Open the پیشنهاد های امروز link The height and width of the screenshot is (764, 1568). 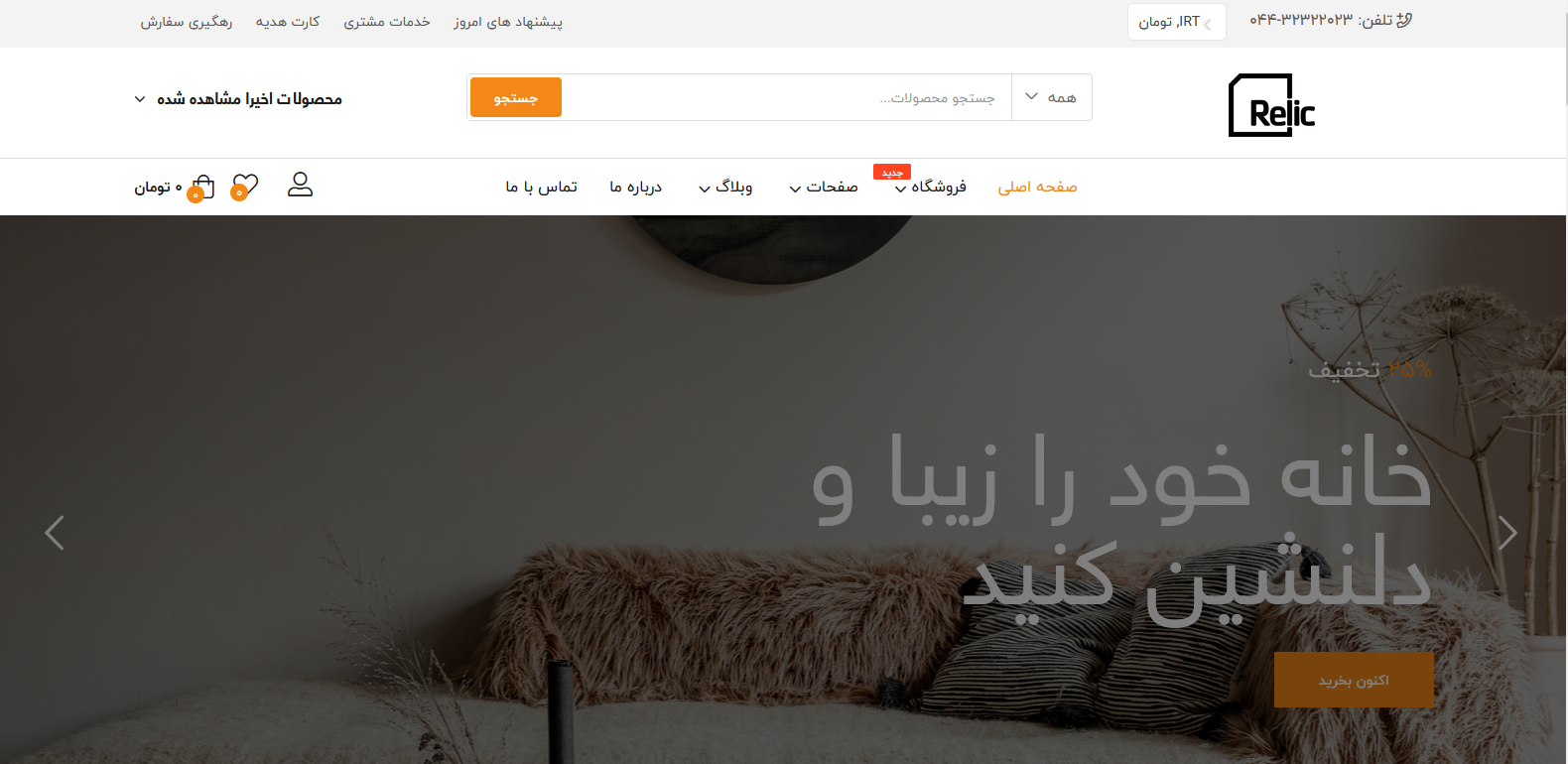[508, 22]
